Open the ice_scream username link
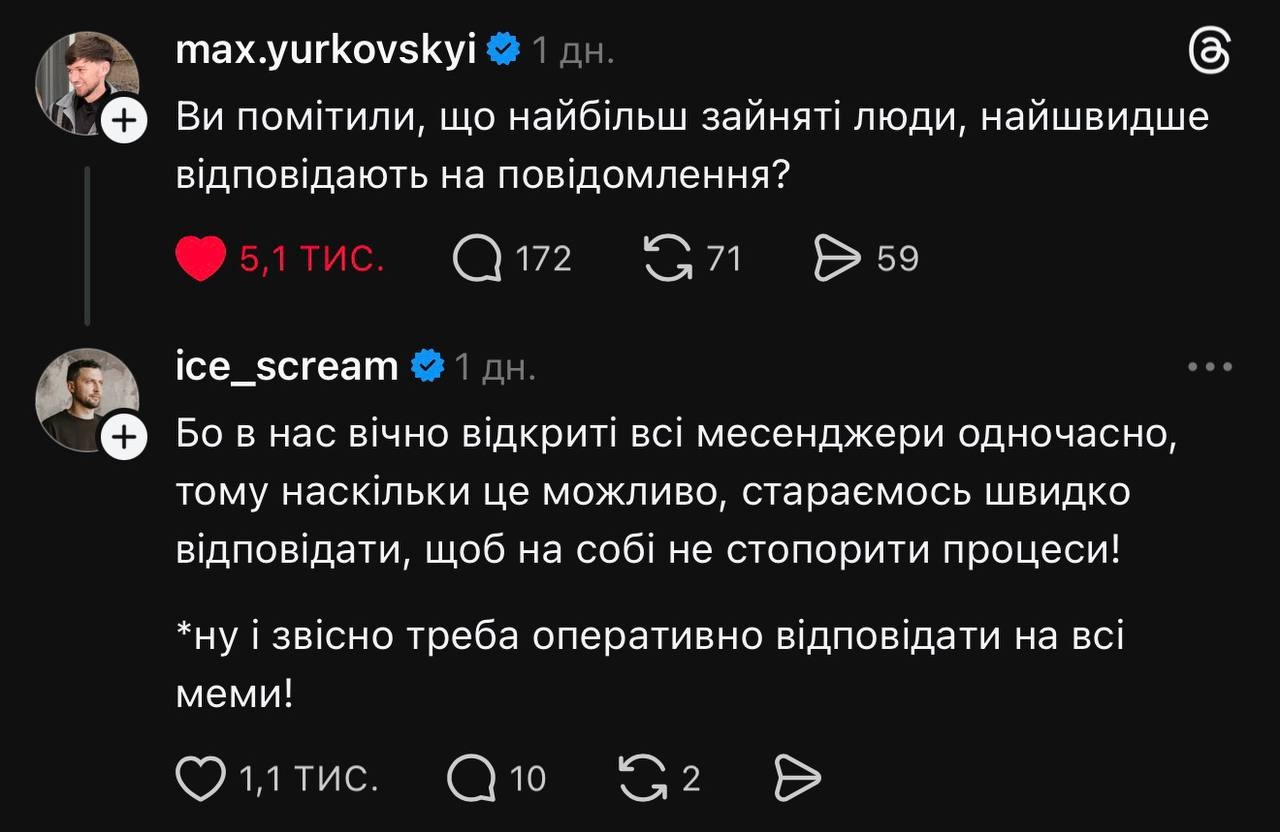 point(287,366)
